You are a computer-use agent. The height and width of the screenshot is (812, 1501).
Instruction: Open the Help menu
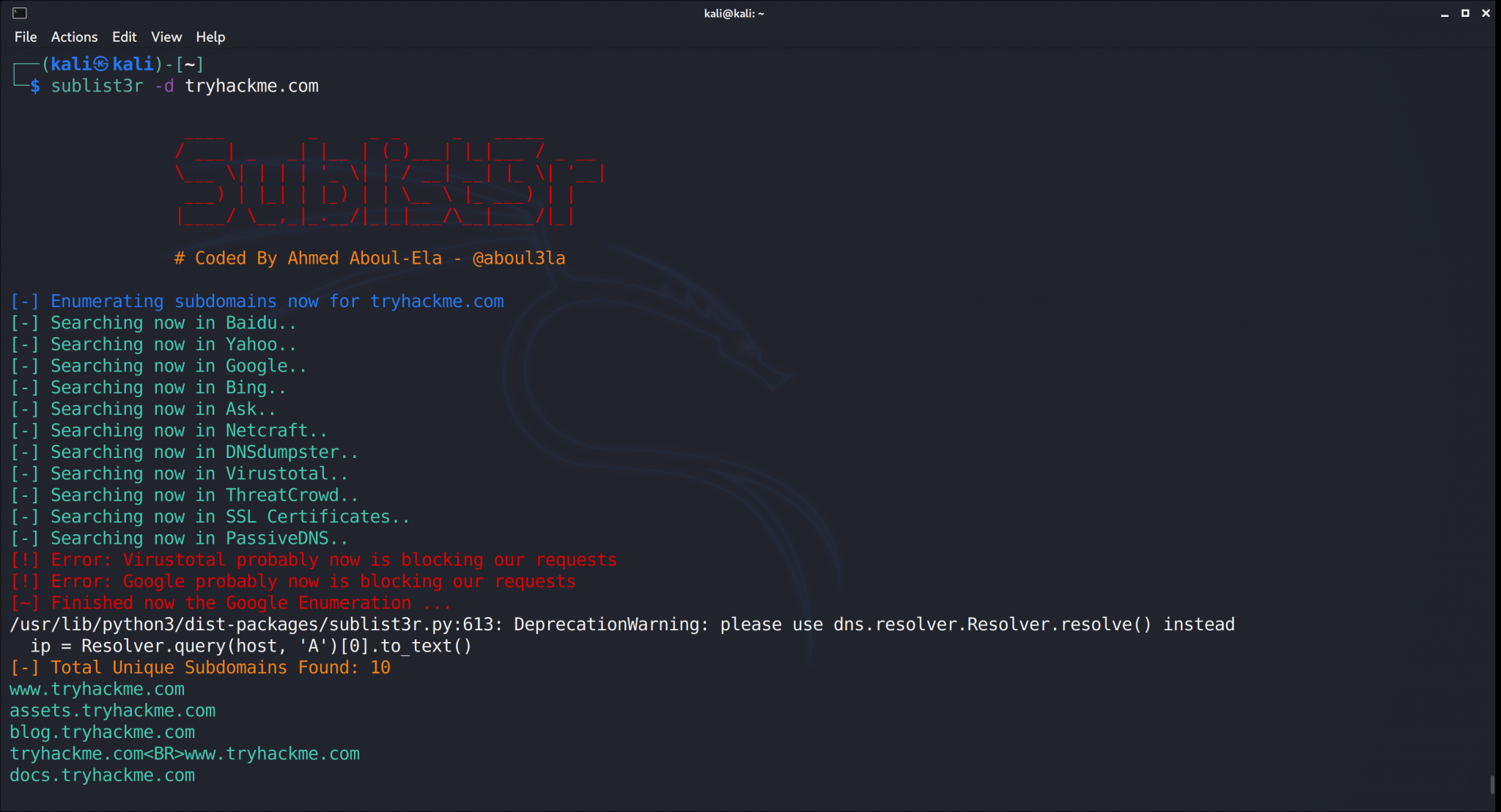pyautogui.click(x=210, y=37)
